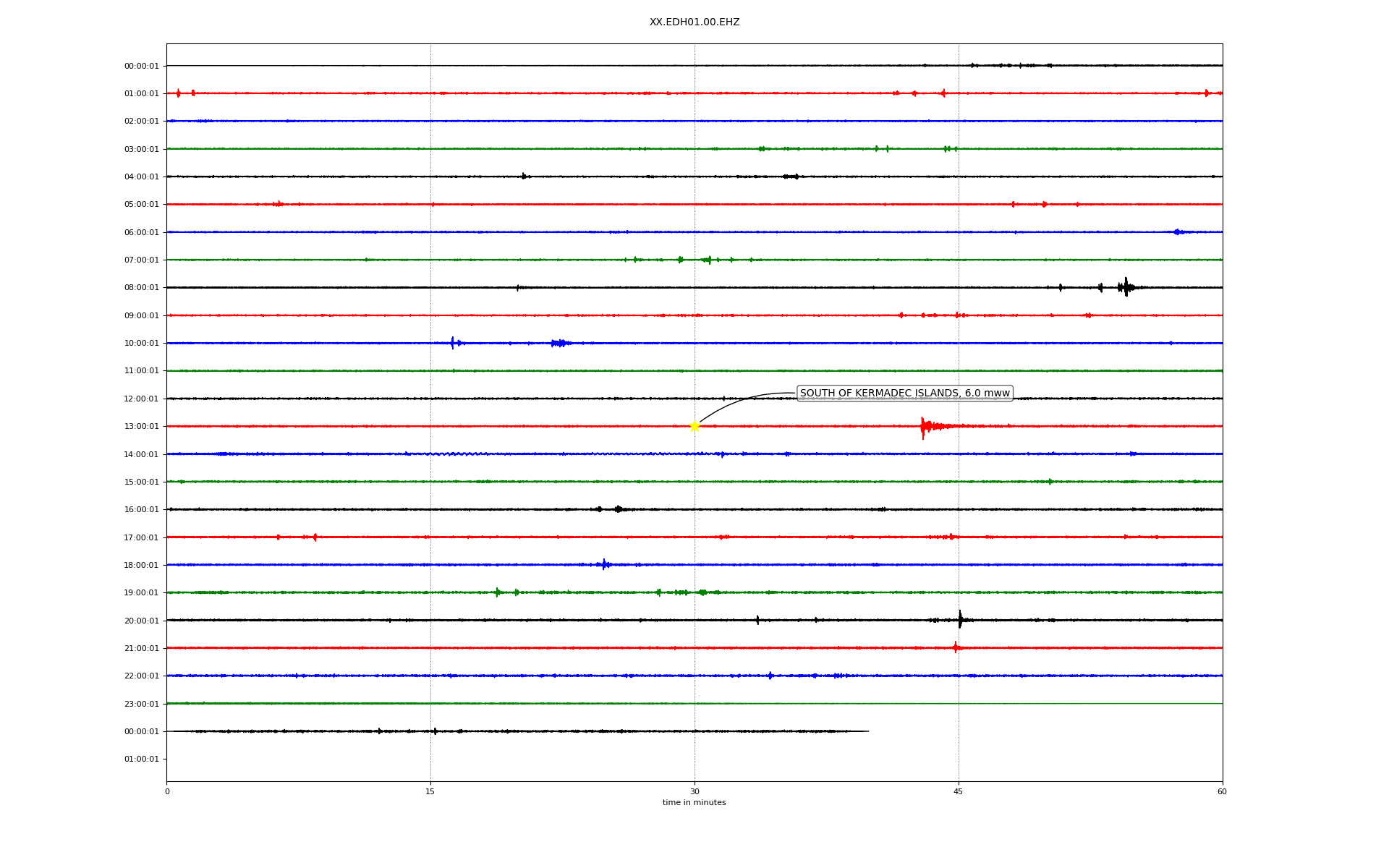The height and width of the screenshot is (868, 1389).
Task: Click the 'time in minutes' axis label
Action: point(694,803)
